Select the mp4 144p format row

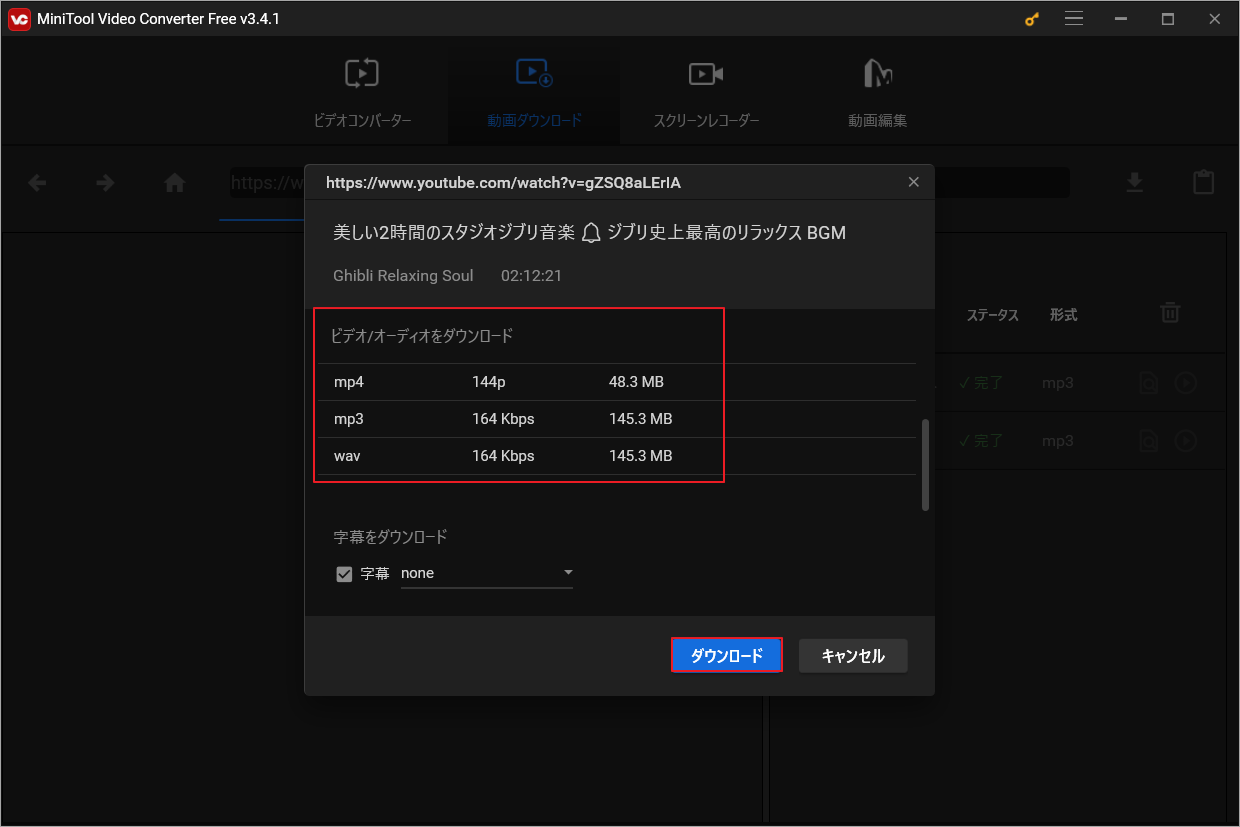(x=617, y=382)
